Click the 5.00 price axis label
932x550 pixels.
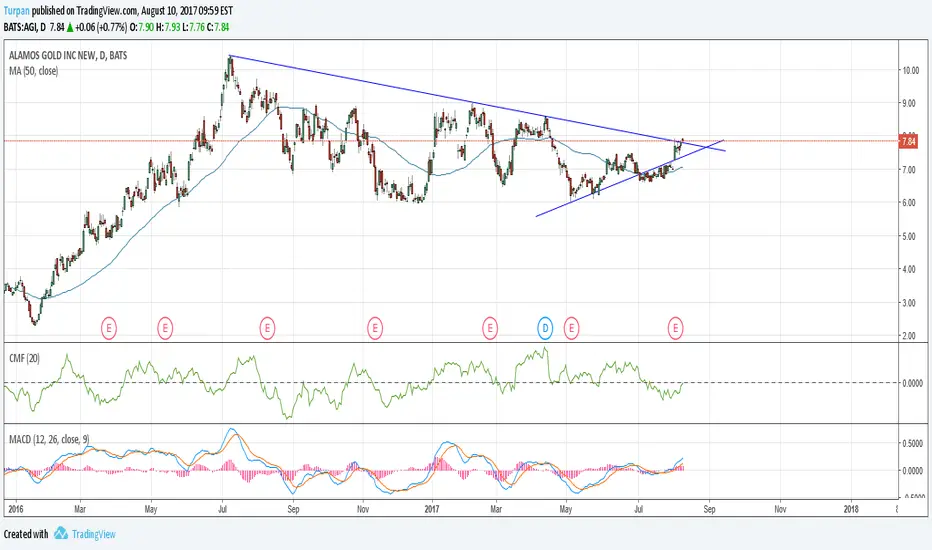pos(909,236)
